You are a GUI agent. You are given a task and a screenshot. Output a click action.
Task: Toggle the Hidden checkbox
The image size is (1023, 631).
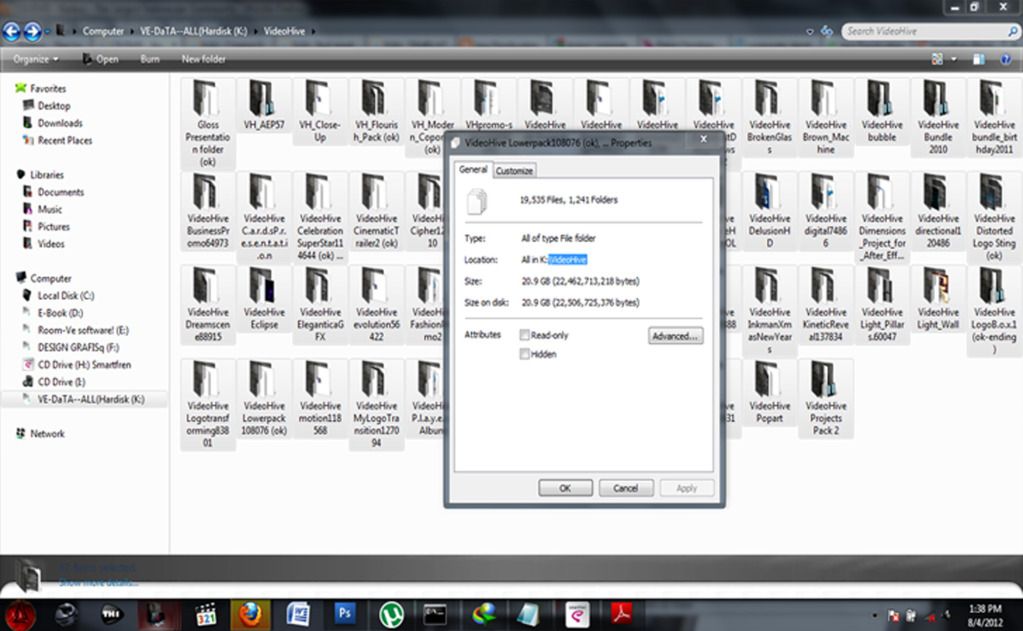click(x=524, y=354)
